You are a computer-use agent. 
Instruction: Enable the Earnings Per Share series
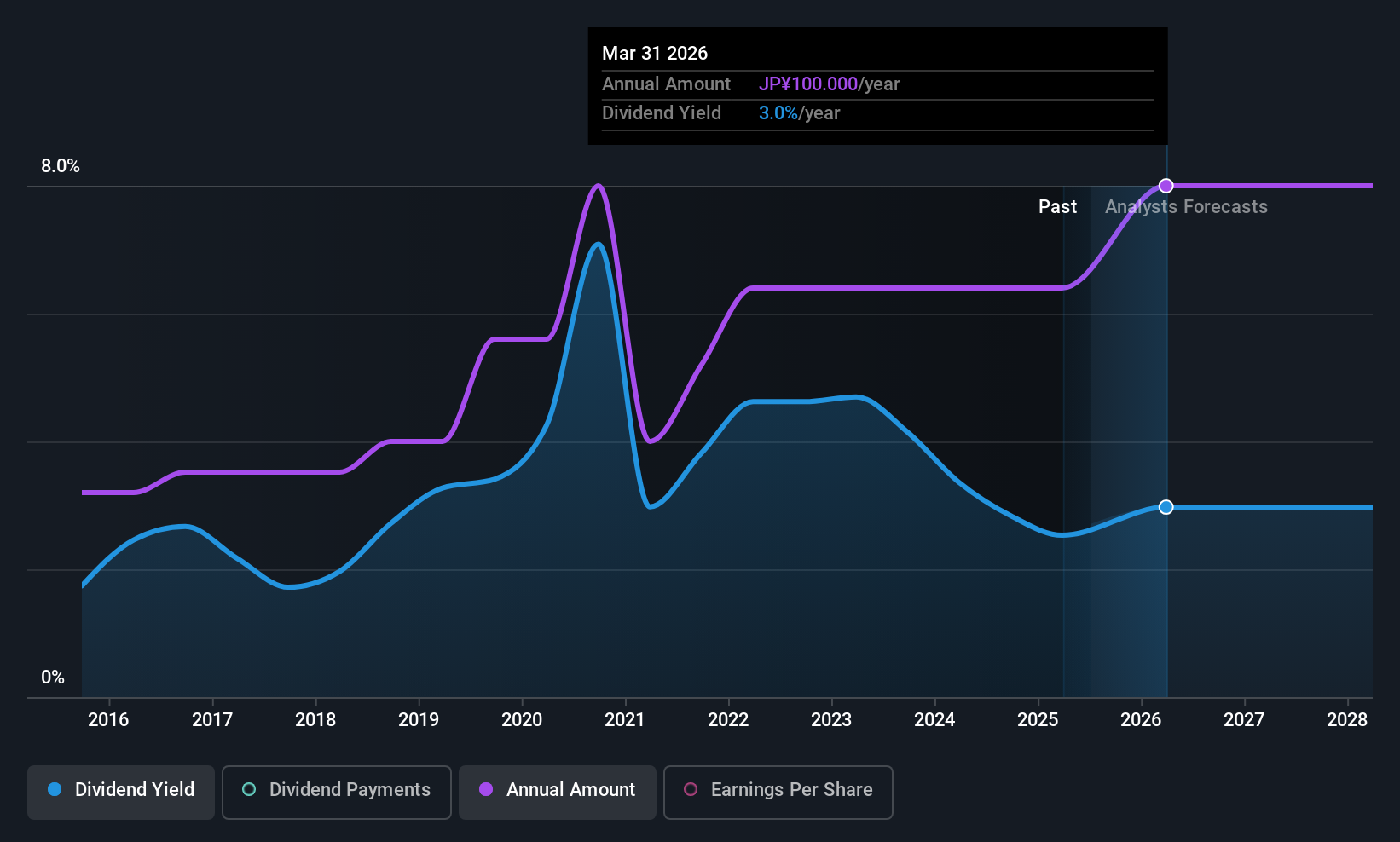pos(778,793)
